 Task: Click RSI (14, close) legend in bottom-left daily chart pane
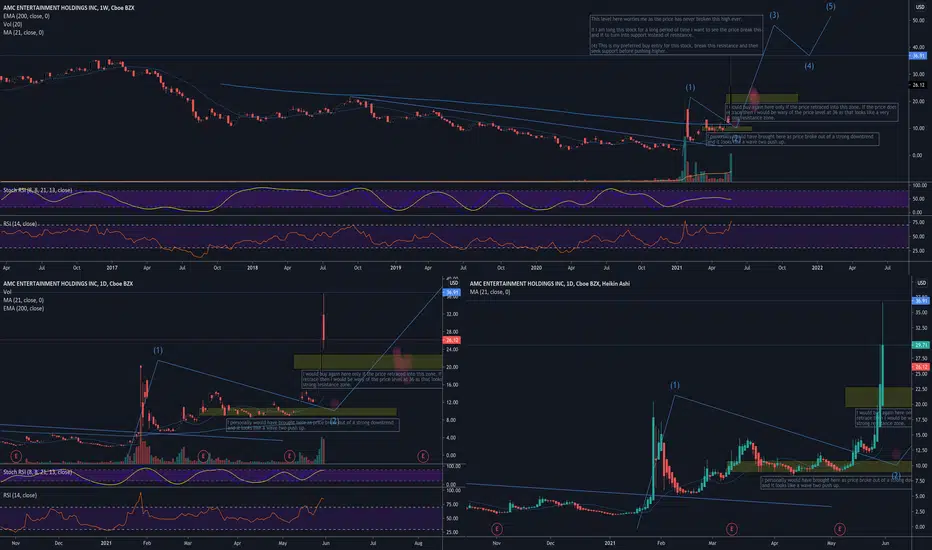[x=20, y=495]
